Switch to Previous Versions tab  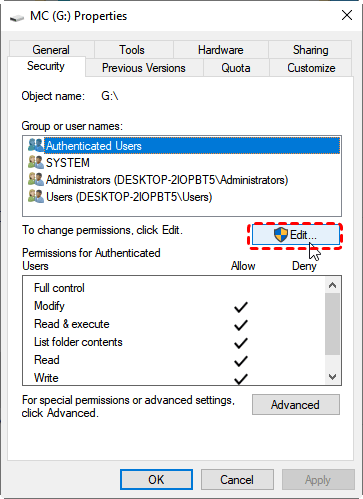pos(144,68)
